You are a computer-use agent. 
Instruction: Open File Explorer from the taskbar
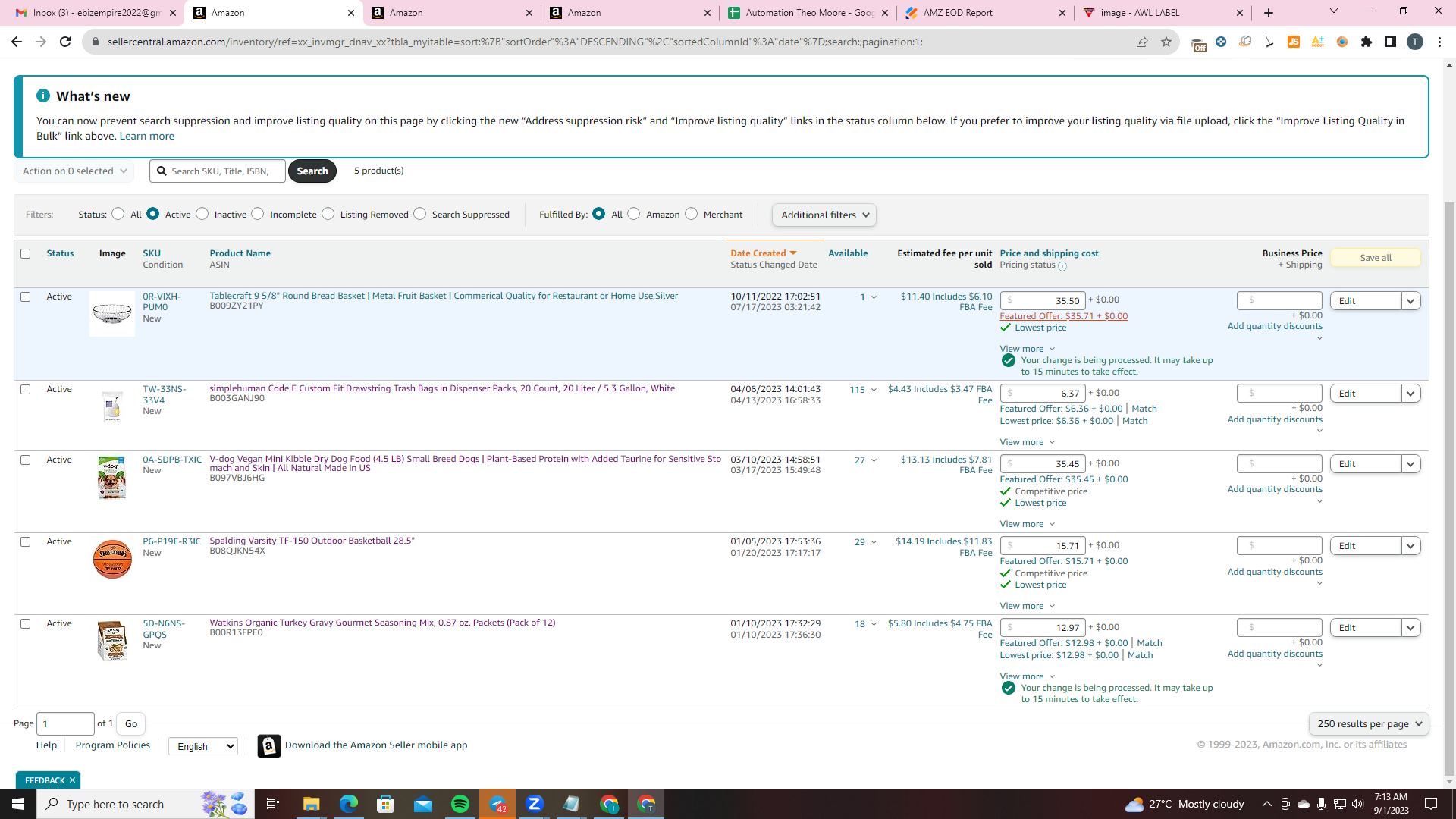coord(312,804)
